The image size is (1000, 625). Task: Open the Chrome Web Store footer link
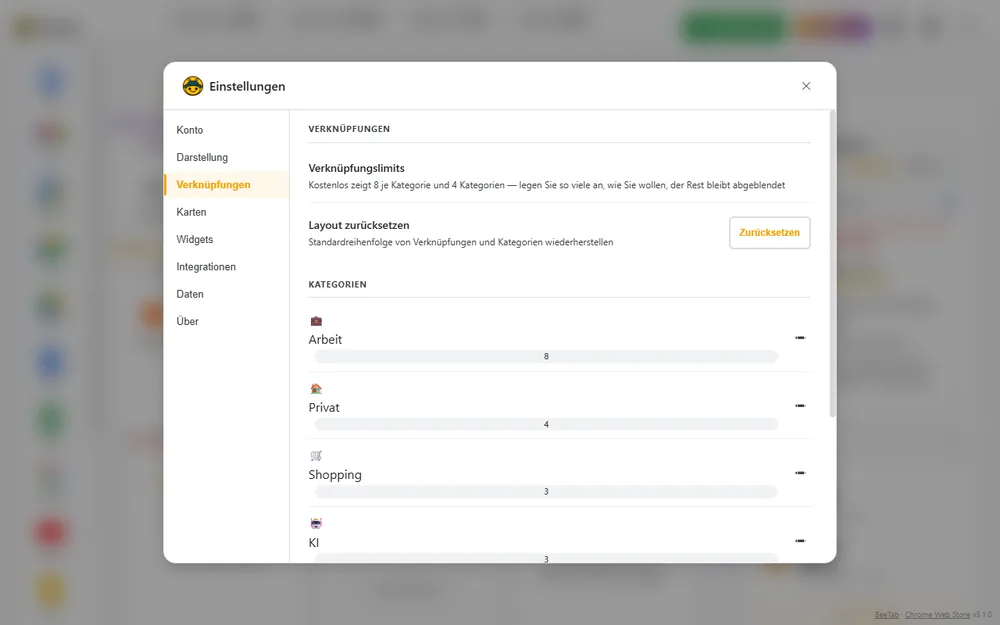click(938, 615)
